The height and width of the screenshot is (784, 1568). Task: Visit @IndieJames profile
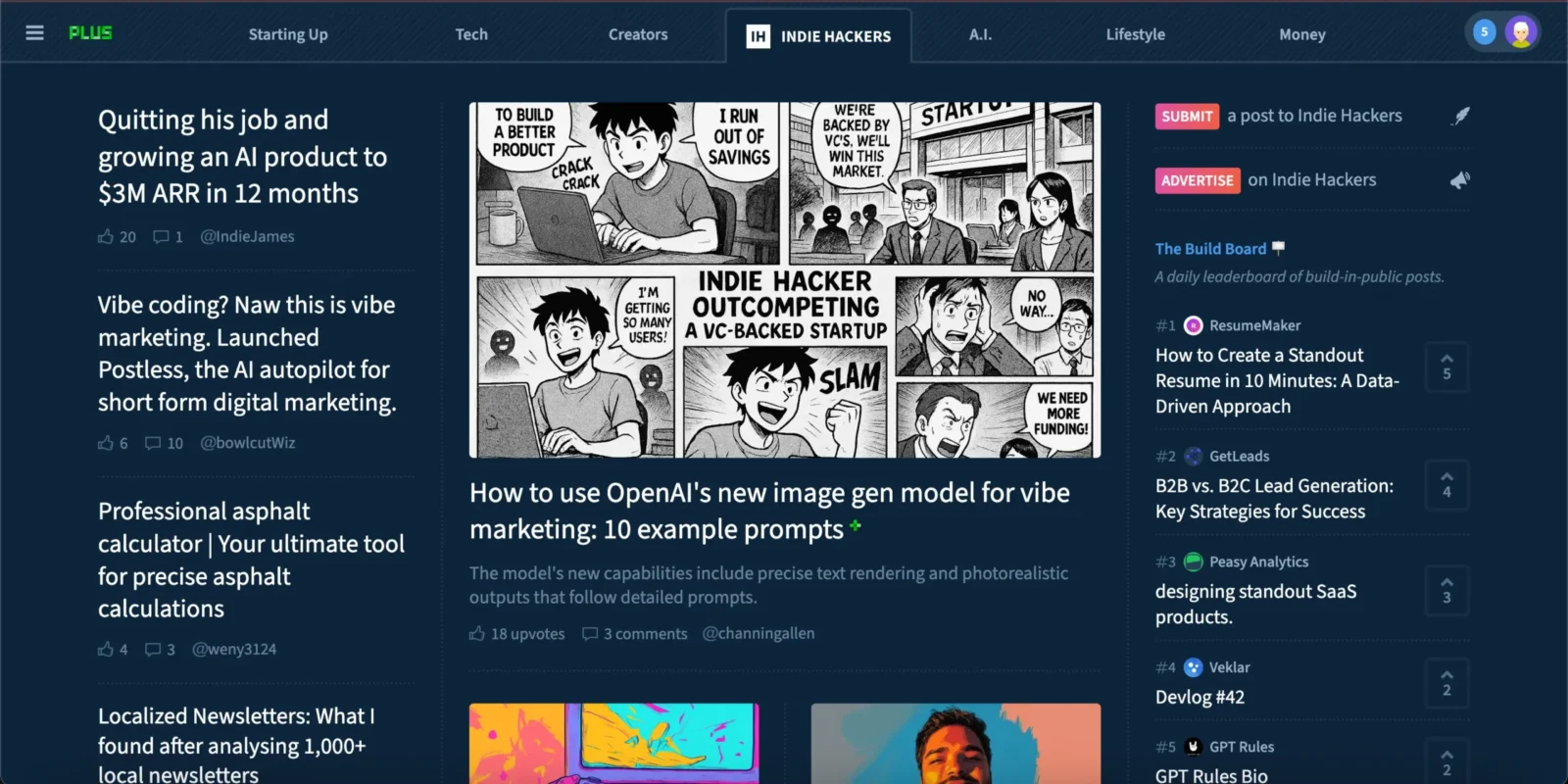pos(247,236)
